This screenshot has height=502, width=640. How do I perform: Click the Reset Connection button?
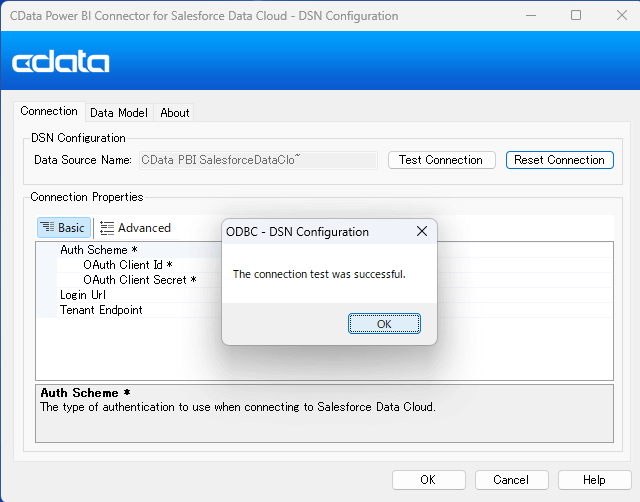[559, 160]
